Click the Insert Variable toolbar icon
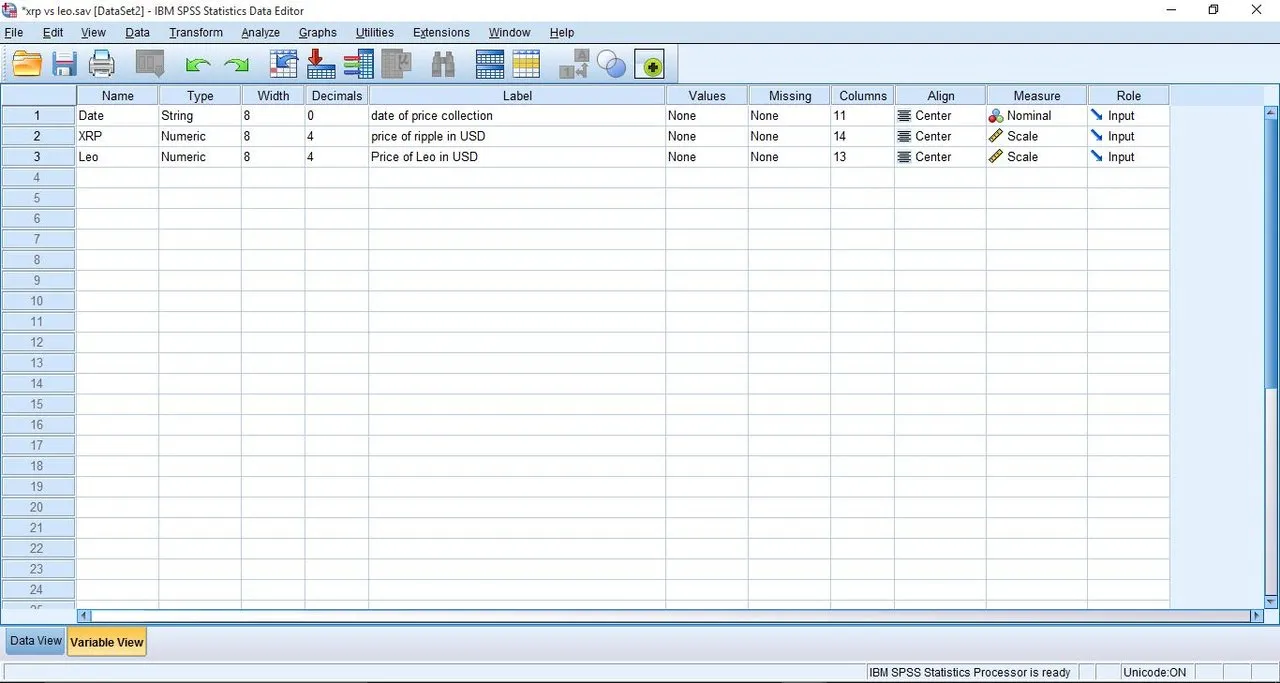Viewport: 1280px width, 683px height. click(526, 65)
